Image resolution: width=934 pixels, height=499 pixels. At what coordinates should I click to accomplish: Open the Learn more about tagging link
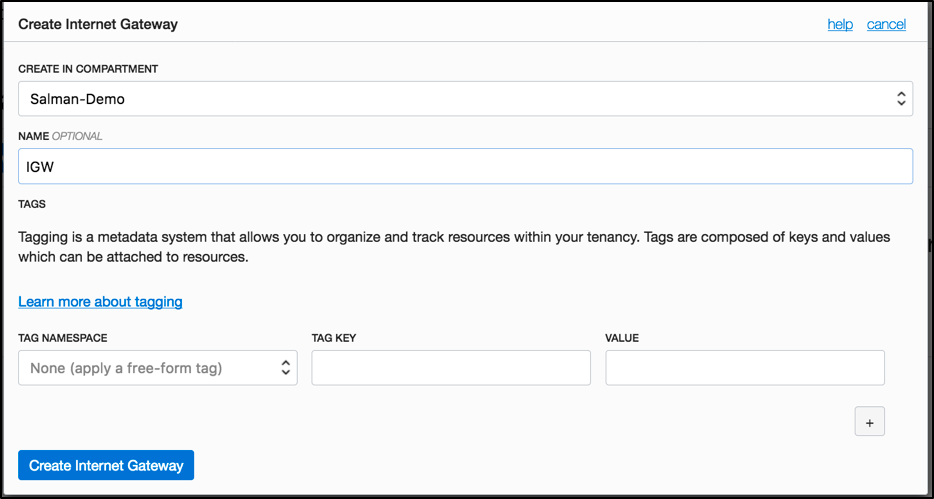100,301
